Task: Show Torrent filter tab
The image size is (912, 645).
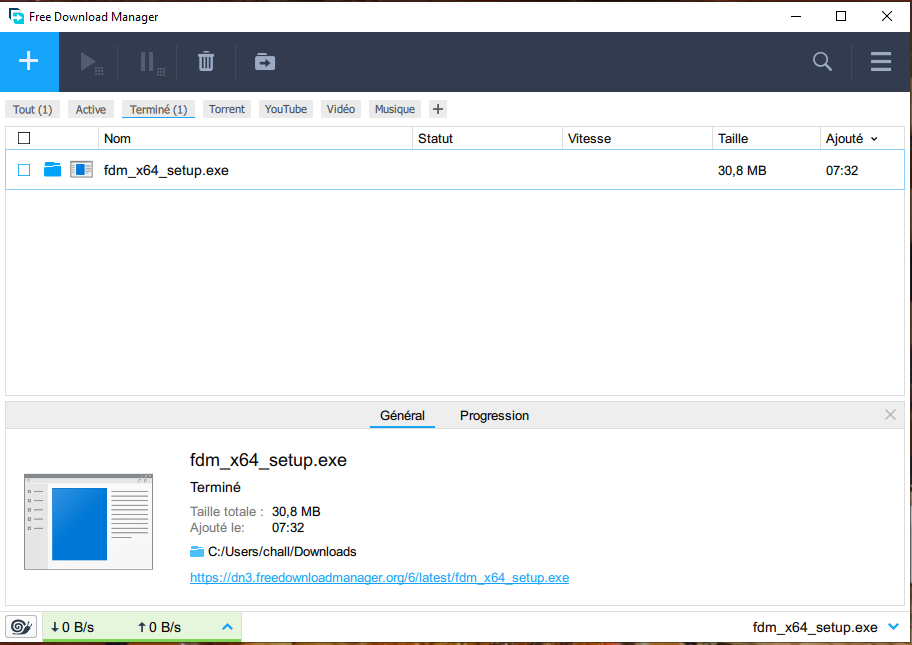Action: (x=227, y=109)
